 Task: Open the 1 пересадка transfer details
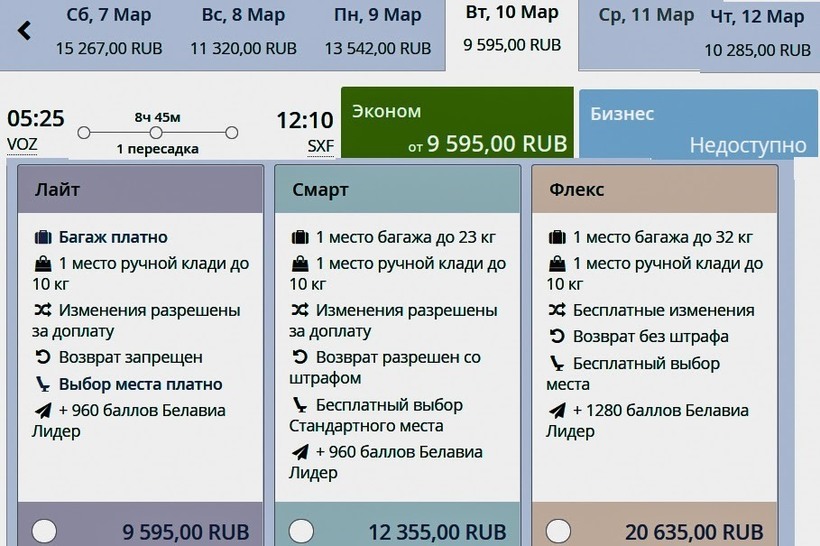tap(157, 149)
